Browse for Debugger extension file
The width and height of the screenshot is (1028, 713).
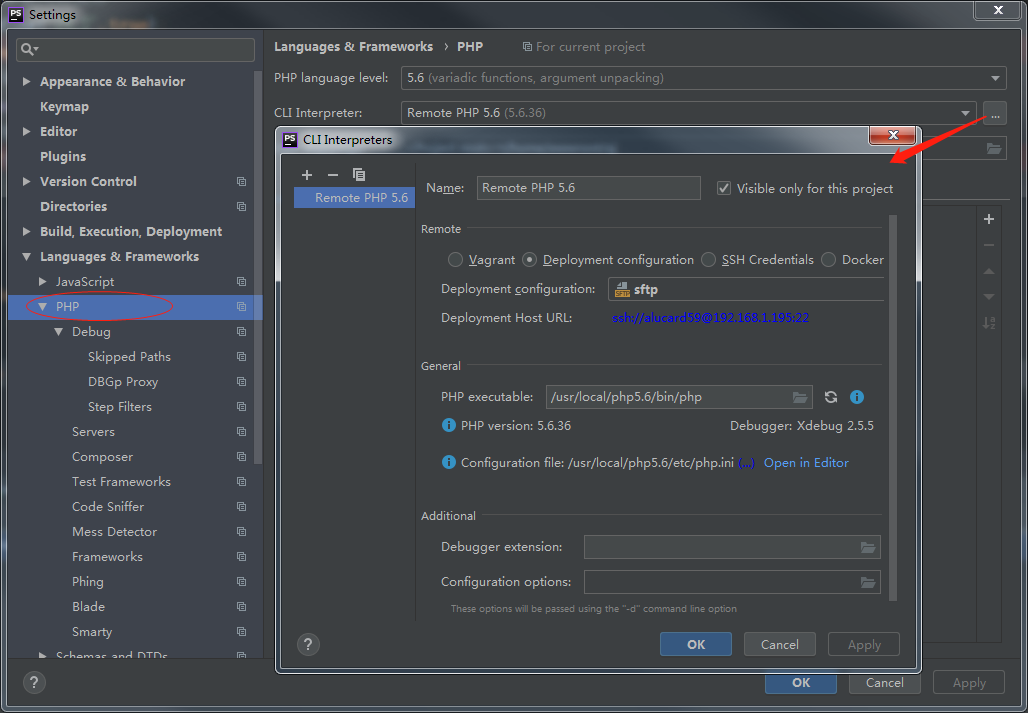[868, 547]
